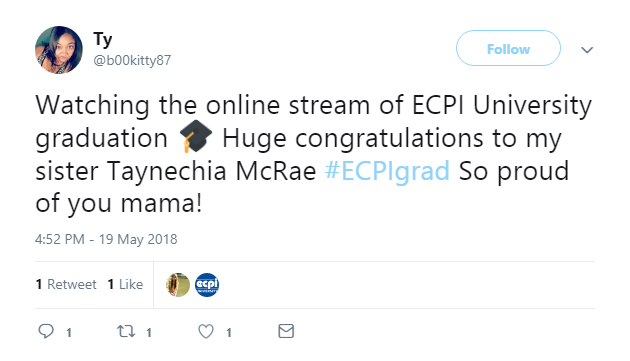
Task: Expand the tweet options chevron menu
Action: click(x=587, y=50)
